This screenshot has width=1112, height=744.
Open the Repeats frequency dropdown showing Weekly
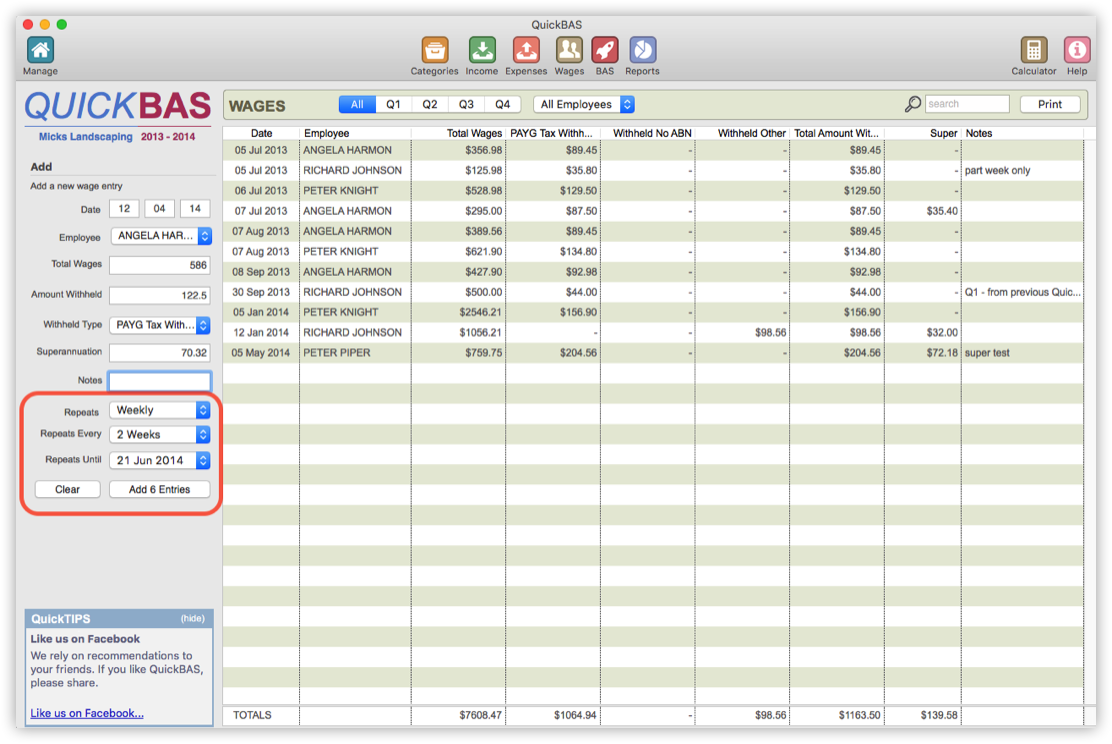coord(159,410)
